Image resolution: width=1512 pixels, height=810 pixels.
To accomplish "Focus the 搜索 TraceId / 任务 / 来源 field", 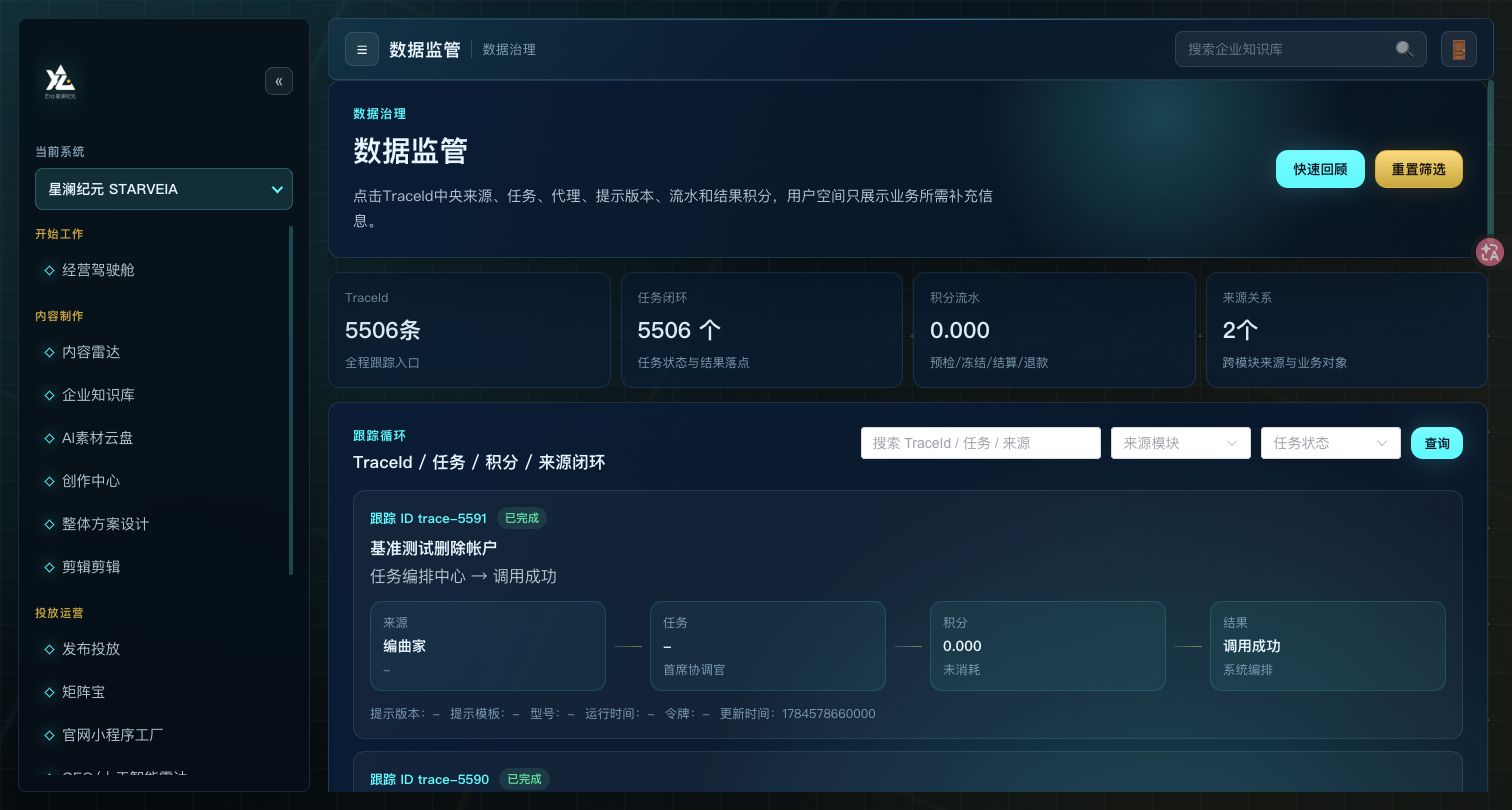I will click(981, 443).
